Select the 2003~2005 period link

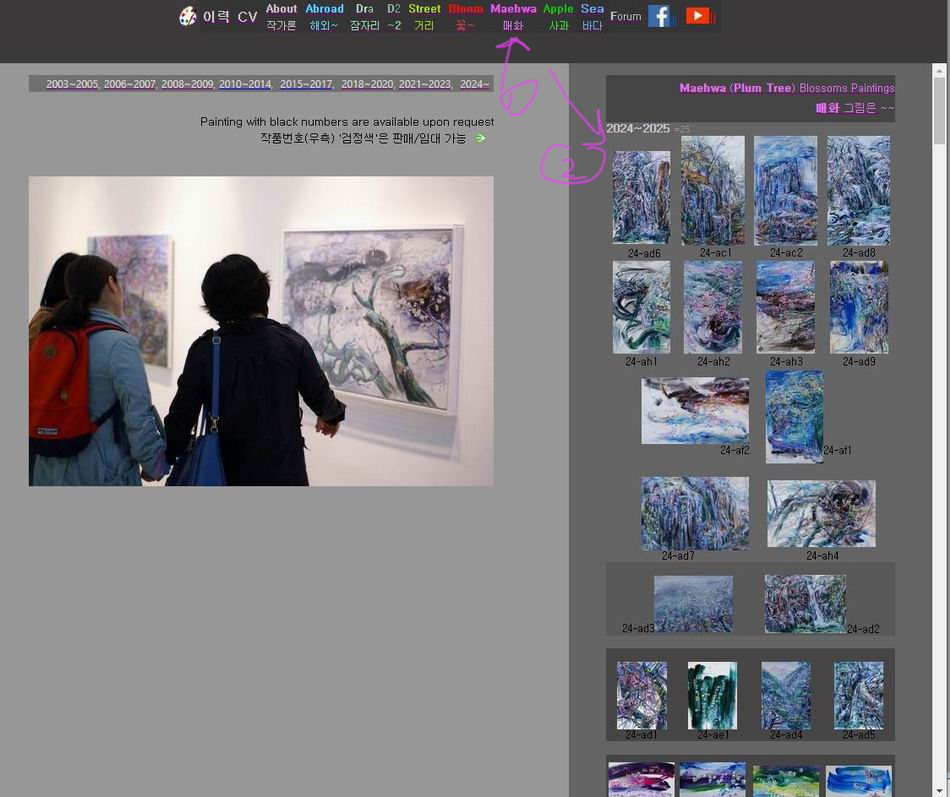pyautogui.click(x=71, y=84)
